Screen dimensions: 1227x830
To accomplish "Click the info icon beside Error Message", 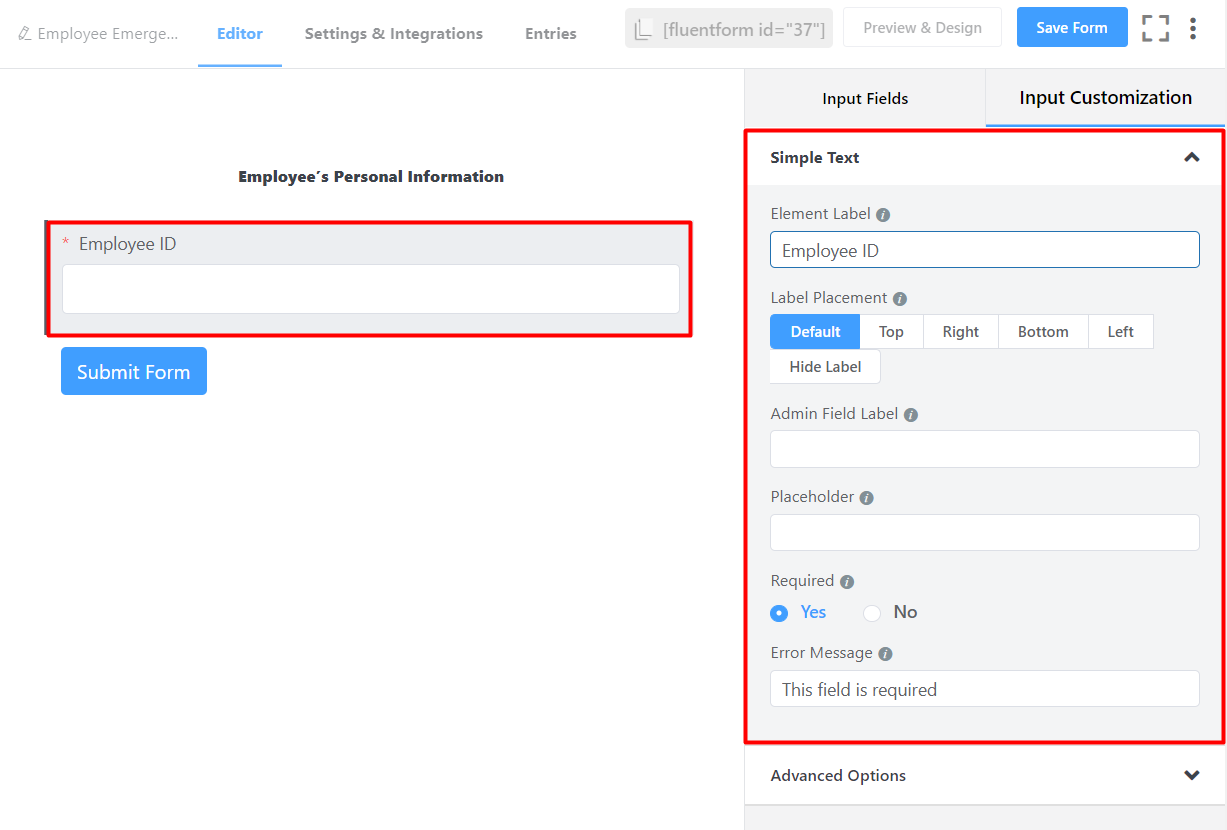I will (885, 653).
